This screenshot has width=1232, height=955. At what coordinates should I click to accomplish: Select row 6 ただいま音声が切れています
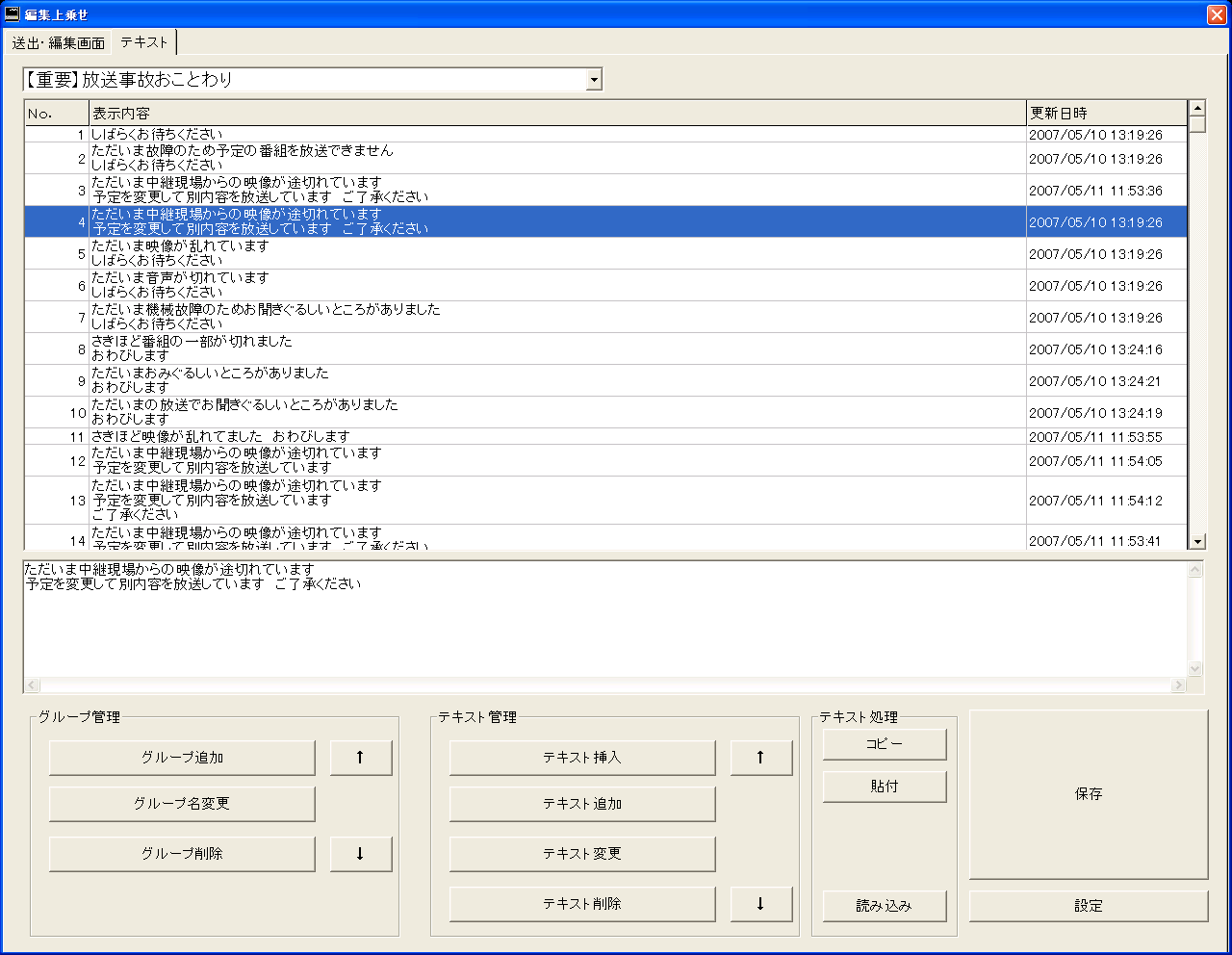click(x=605, y=285)
